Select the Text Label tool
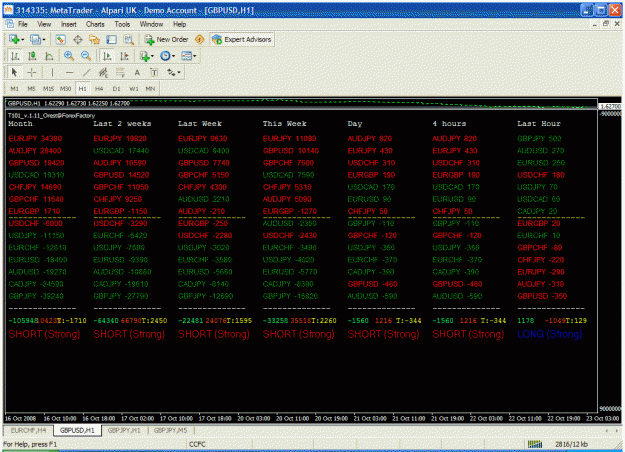This screenshot has height=452, width=625. 154,73
